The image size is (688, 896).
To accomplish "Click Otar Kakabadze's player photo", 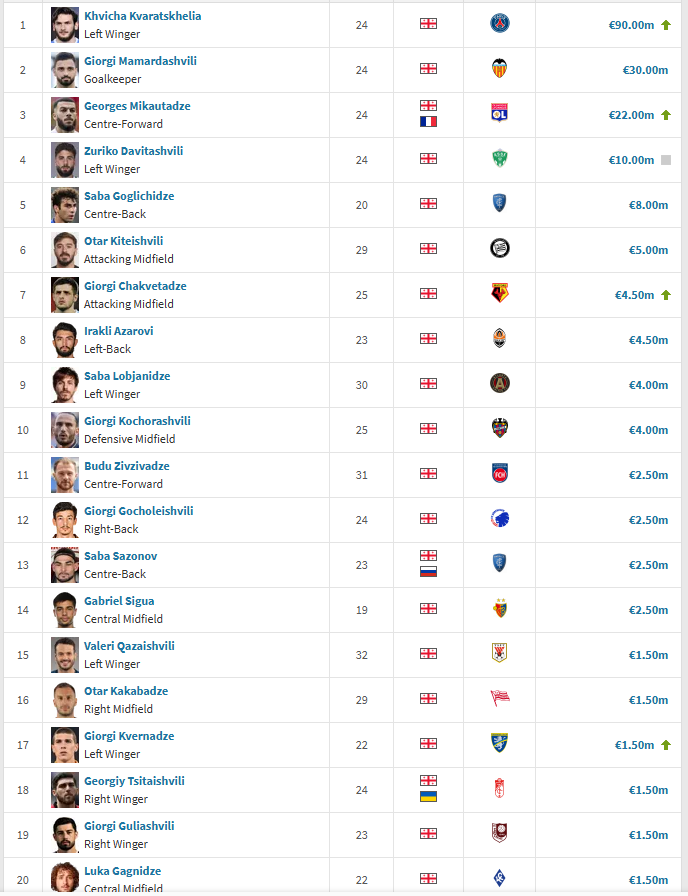I will point(65,700).
